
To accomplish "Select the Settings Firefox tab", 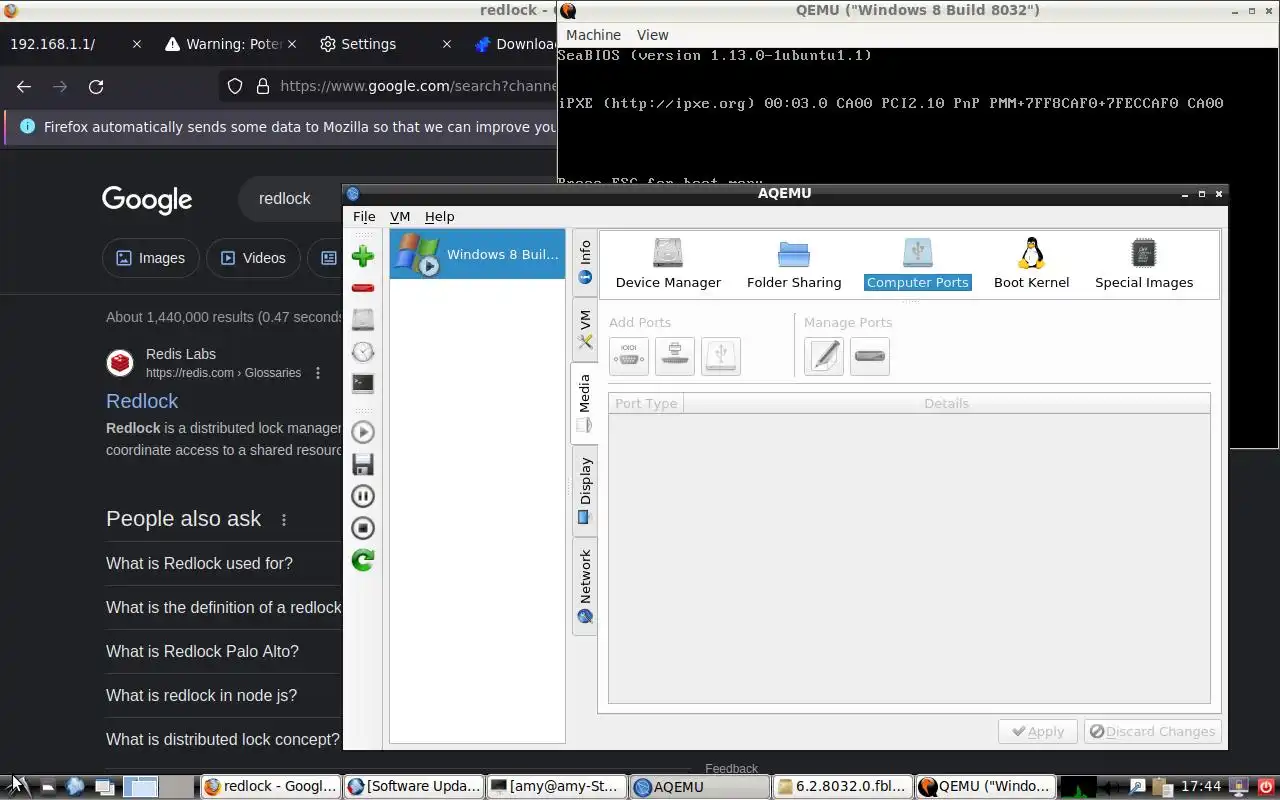I will (385, 44).
